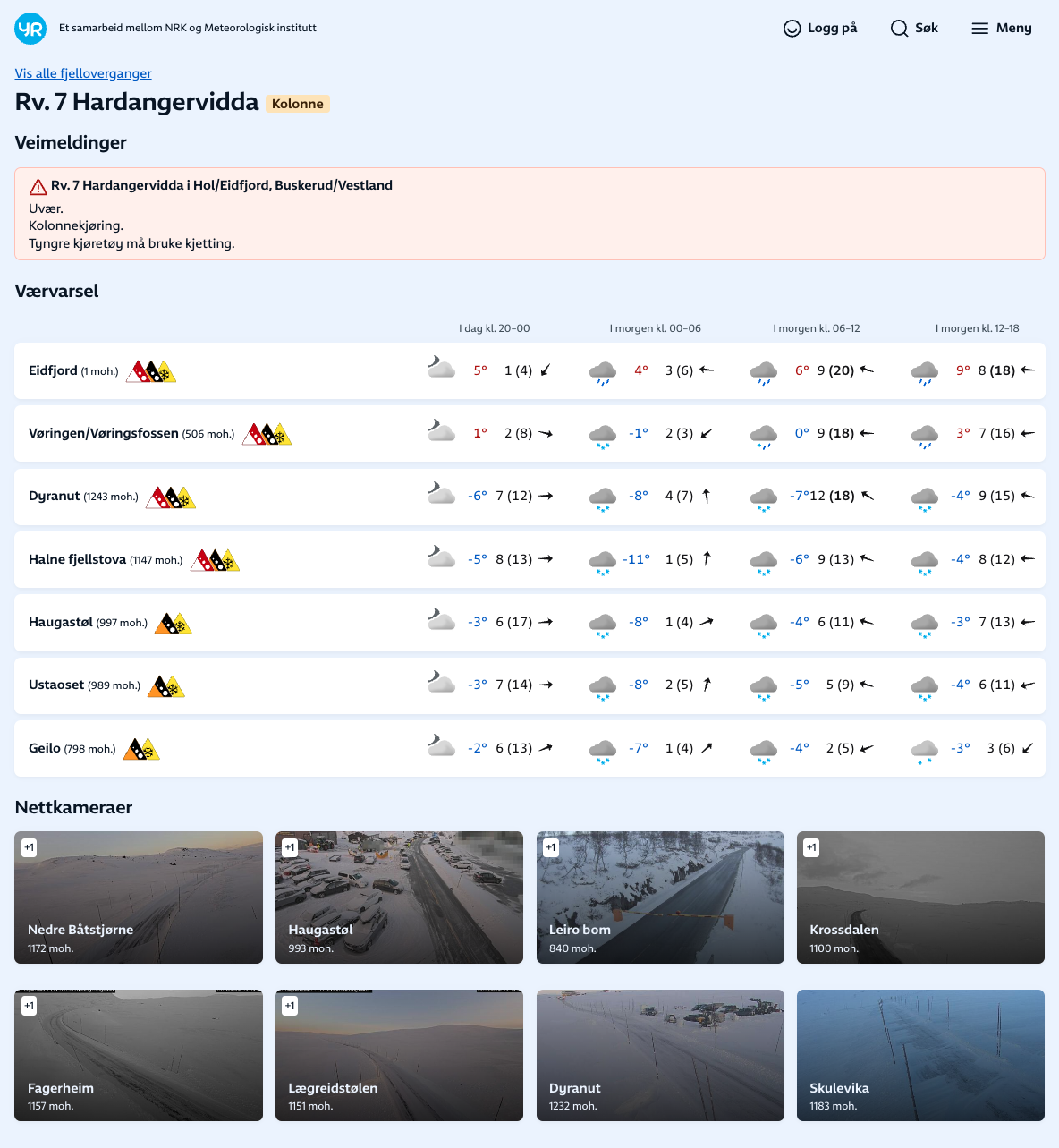Click the +1 badge on Krossdalen webcam

point(811,847)
